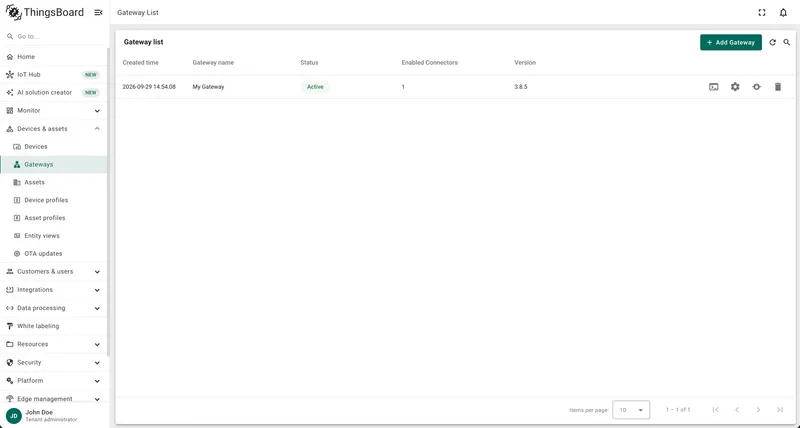Screen dimensions: 800x428
Task: Refresh the gateway list
Action: pyautogui.click(x=772, y=42)
